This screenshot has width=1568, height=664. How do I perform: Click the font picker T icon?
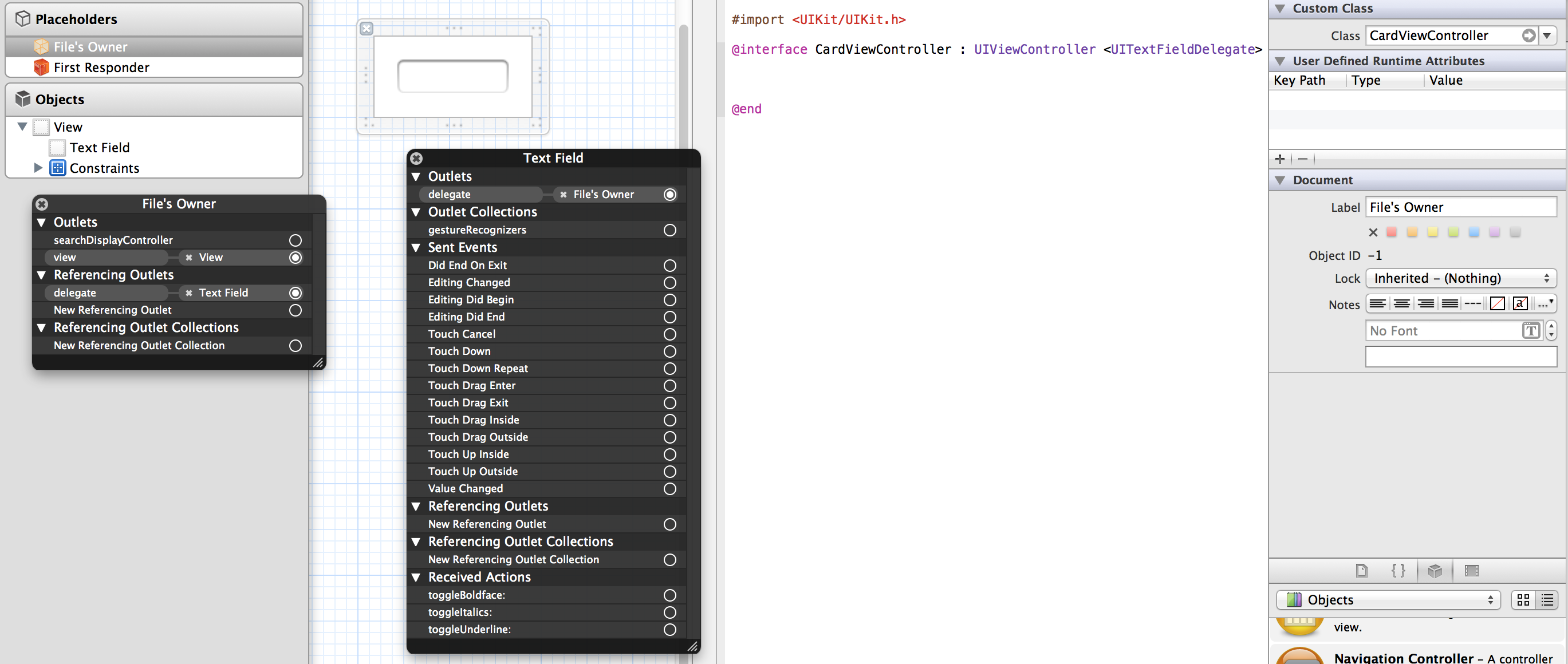[1530, 330]
